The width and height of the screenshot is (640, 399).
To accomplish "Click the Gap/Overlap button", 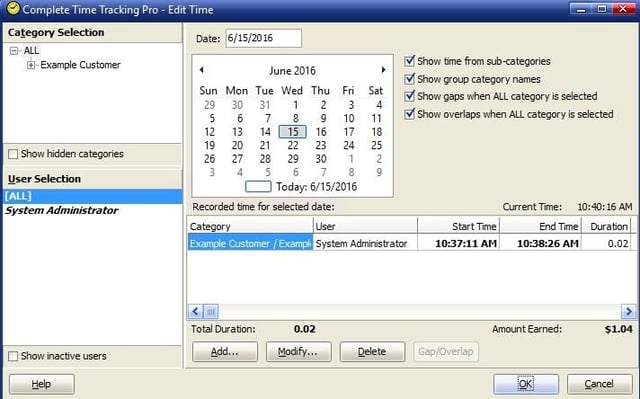I will coord(446,352).
